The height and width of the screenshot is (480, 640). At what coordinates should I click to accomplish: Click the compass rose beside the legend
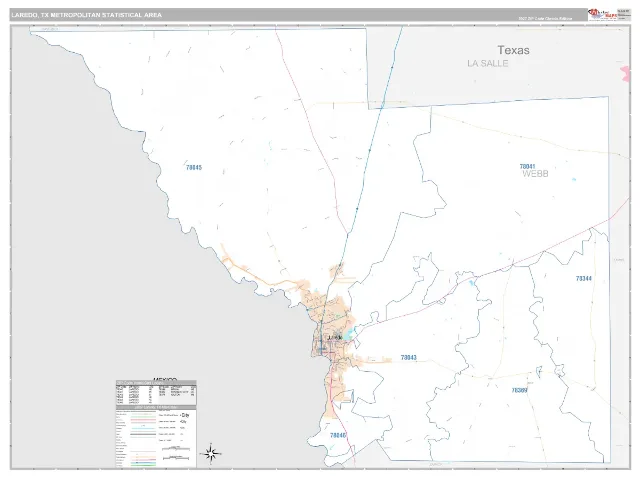click(211, 453)
